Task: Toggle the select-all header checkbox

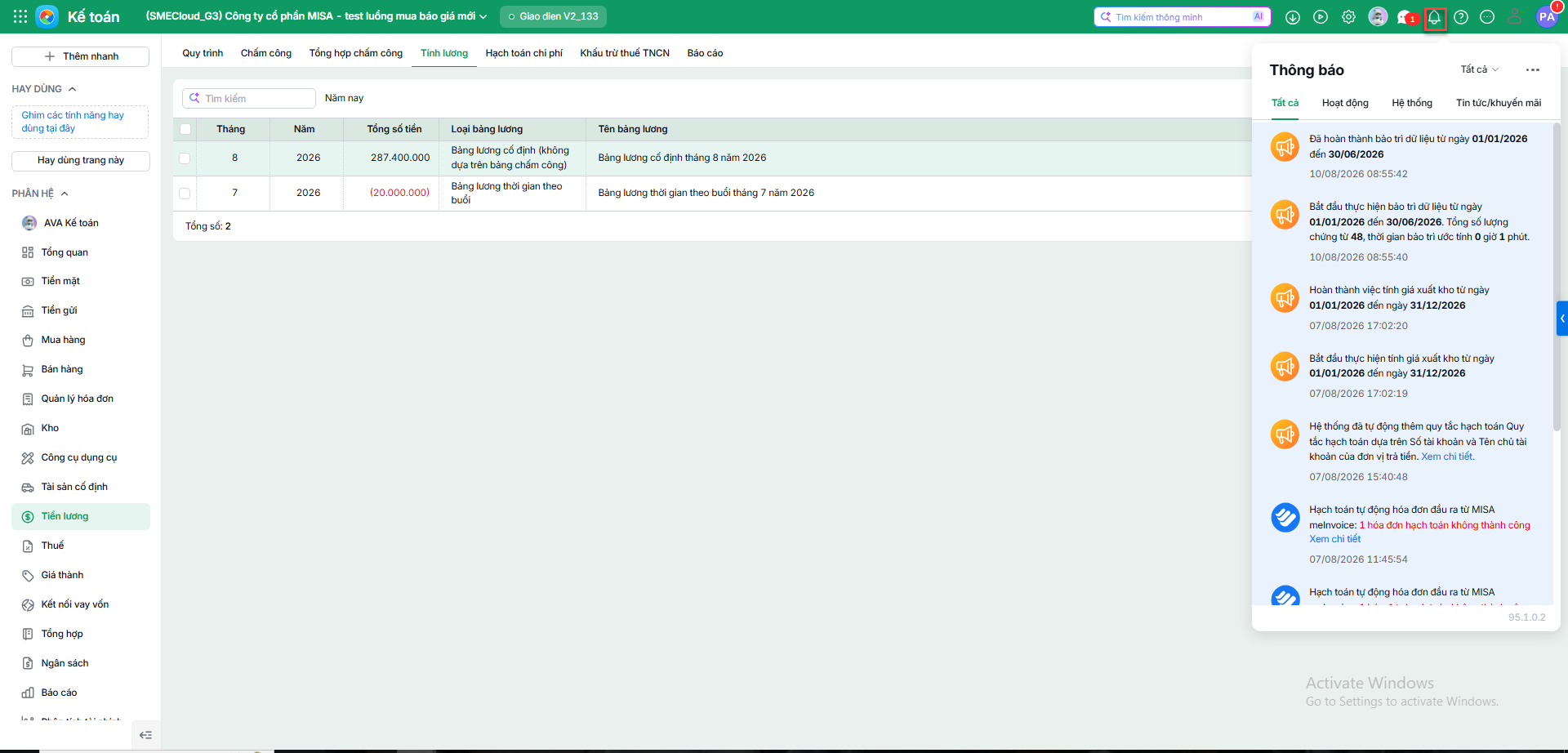Action: pos(185,129)
